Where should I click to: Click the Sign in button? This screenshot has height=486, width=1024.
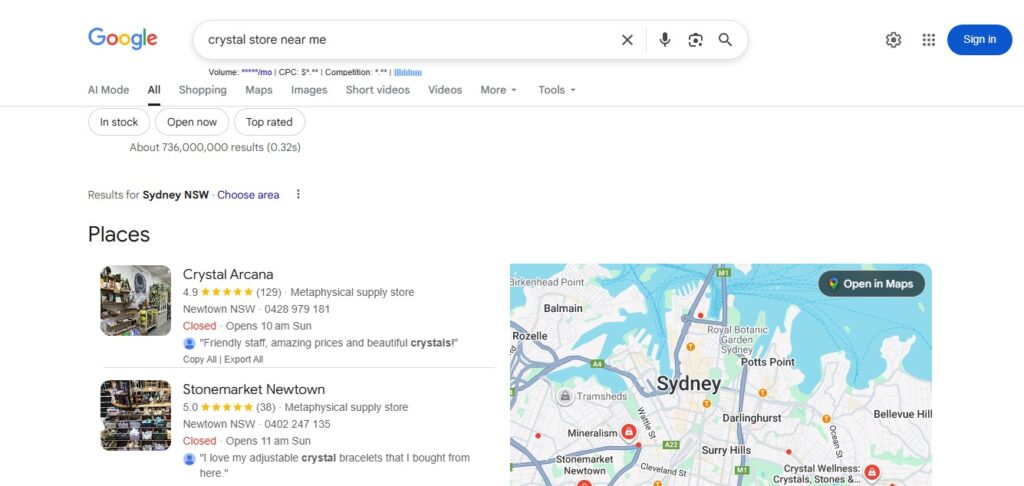[979, 40]
